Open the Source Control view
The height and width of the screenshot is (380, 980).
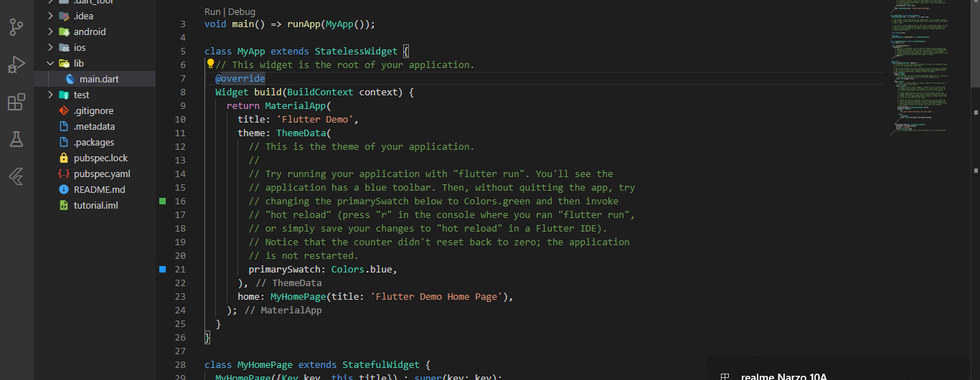click(x=16, y=28)
